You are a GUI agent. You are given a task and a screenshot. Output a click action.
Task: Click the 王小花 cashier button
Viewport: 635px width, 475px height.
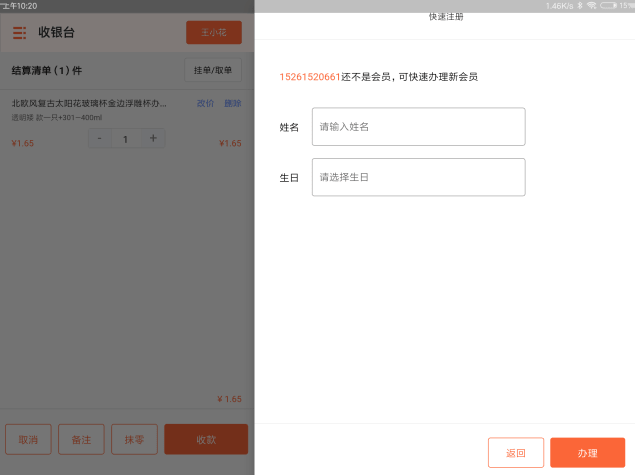(214, 32)
